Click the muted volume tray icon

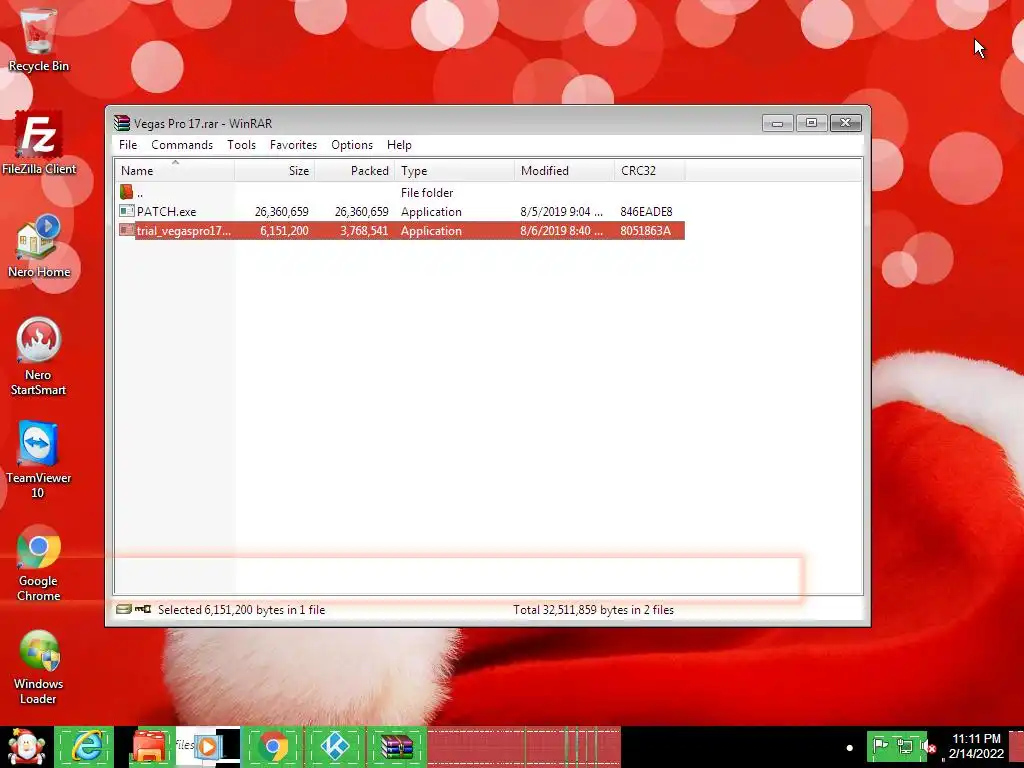click(x=928, y=745)
